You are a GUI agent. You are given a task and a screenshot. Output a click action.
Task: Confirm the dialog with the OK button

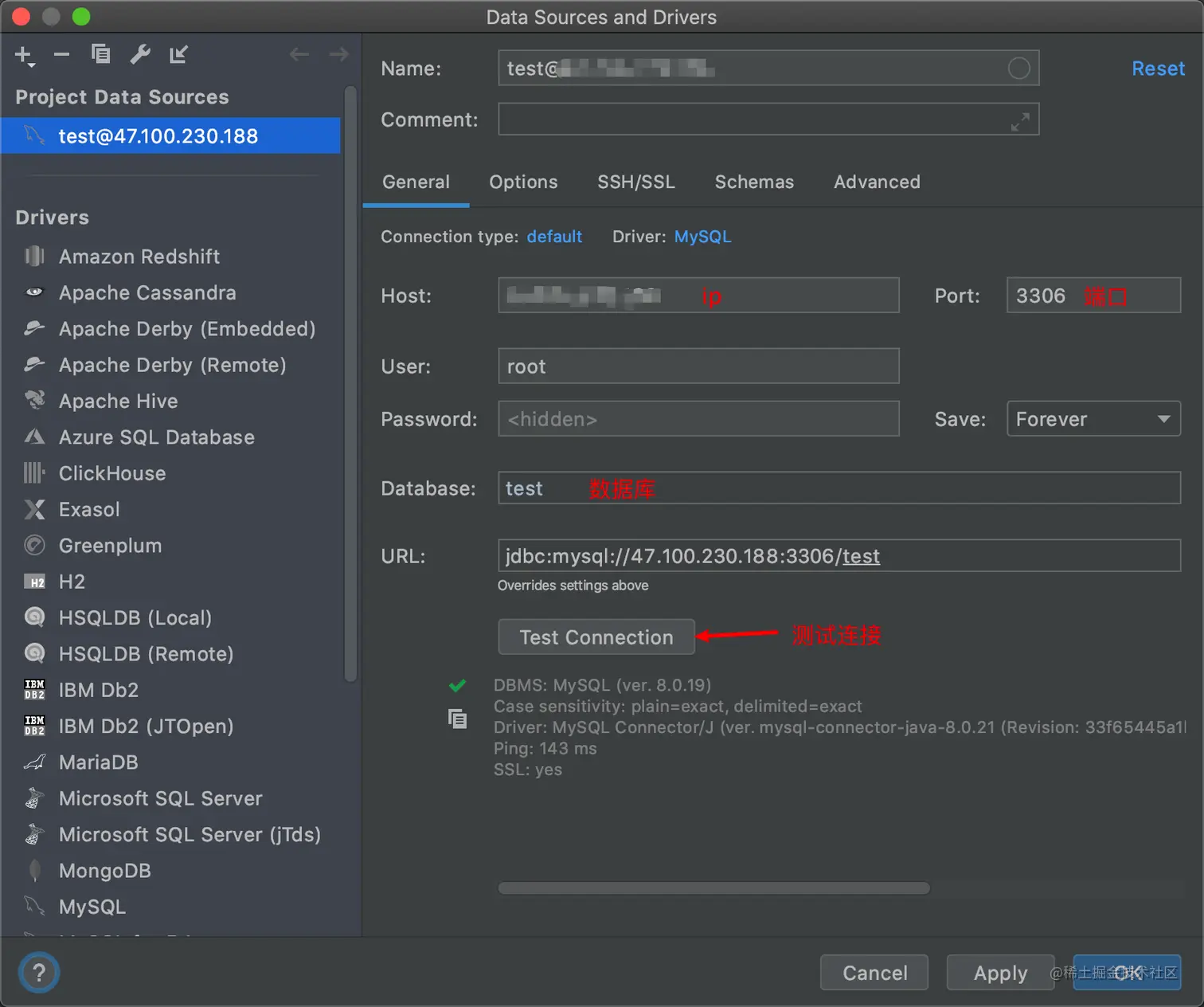pos(1127,973)
